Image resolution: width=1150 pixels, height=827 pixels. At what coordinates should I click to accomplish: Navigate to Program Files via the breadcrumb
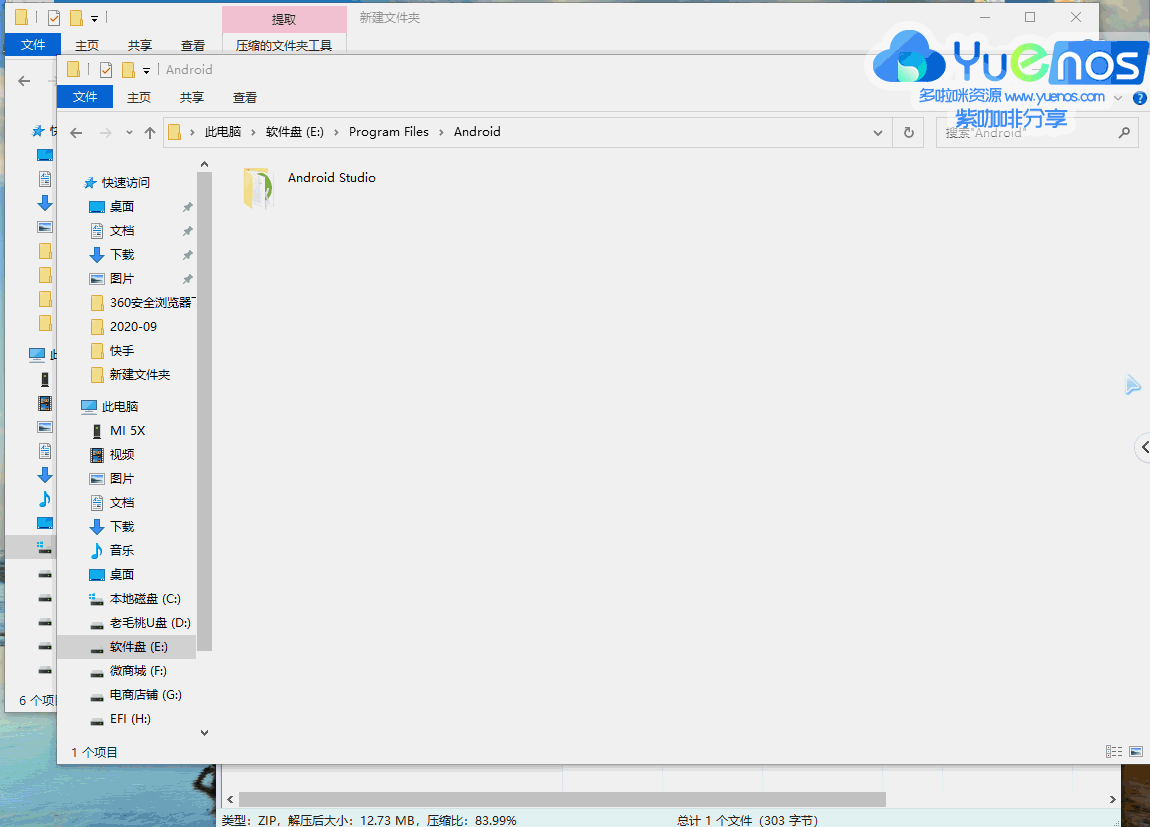(x=389, y=131)
